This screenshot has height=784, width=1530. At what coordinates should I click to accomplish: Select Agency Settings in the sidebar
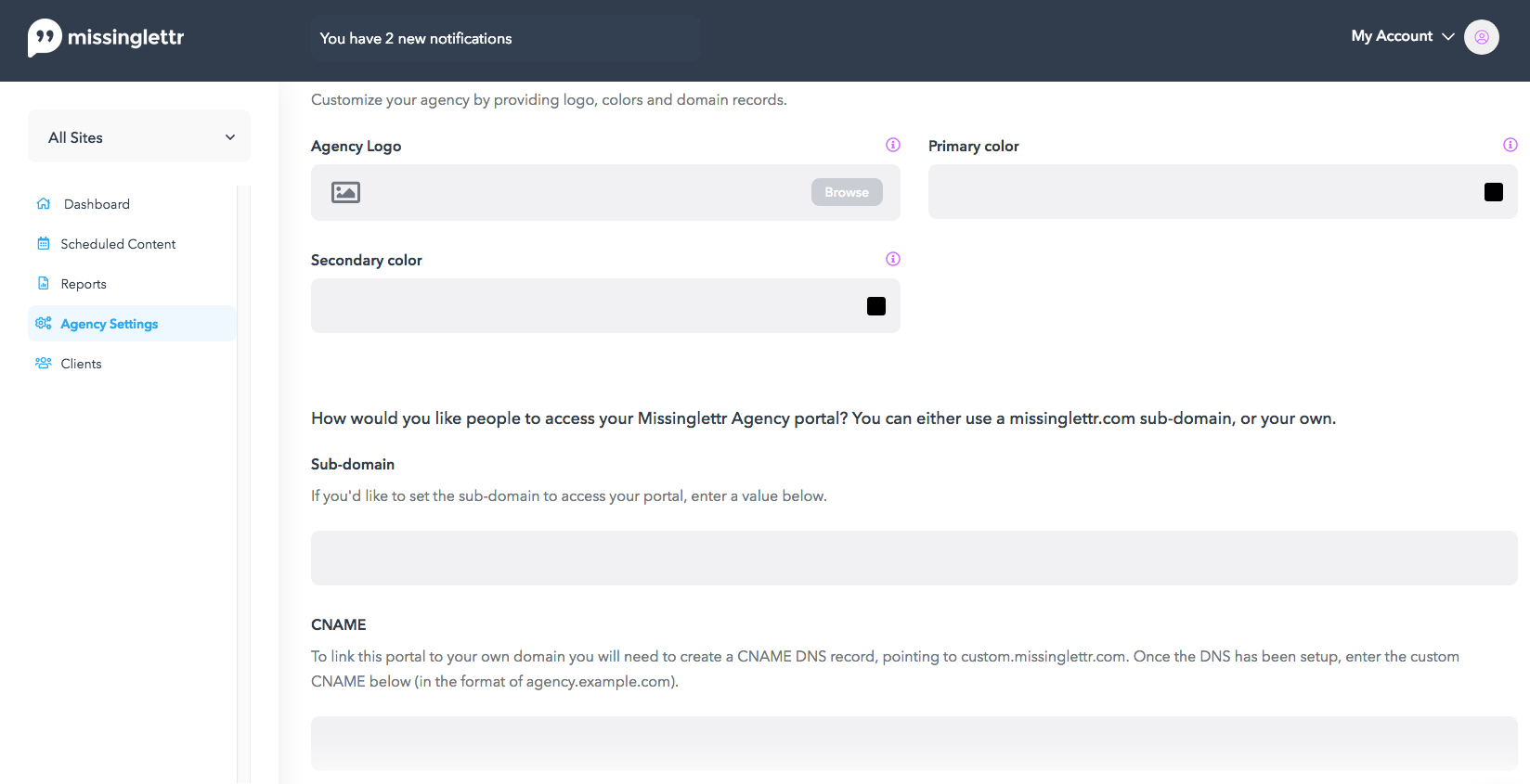coord(110,324)
